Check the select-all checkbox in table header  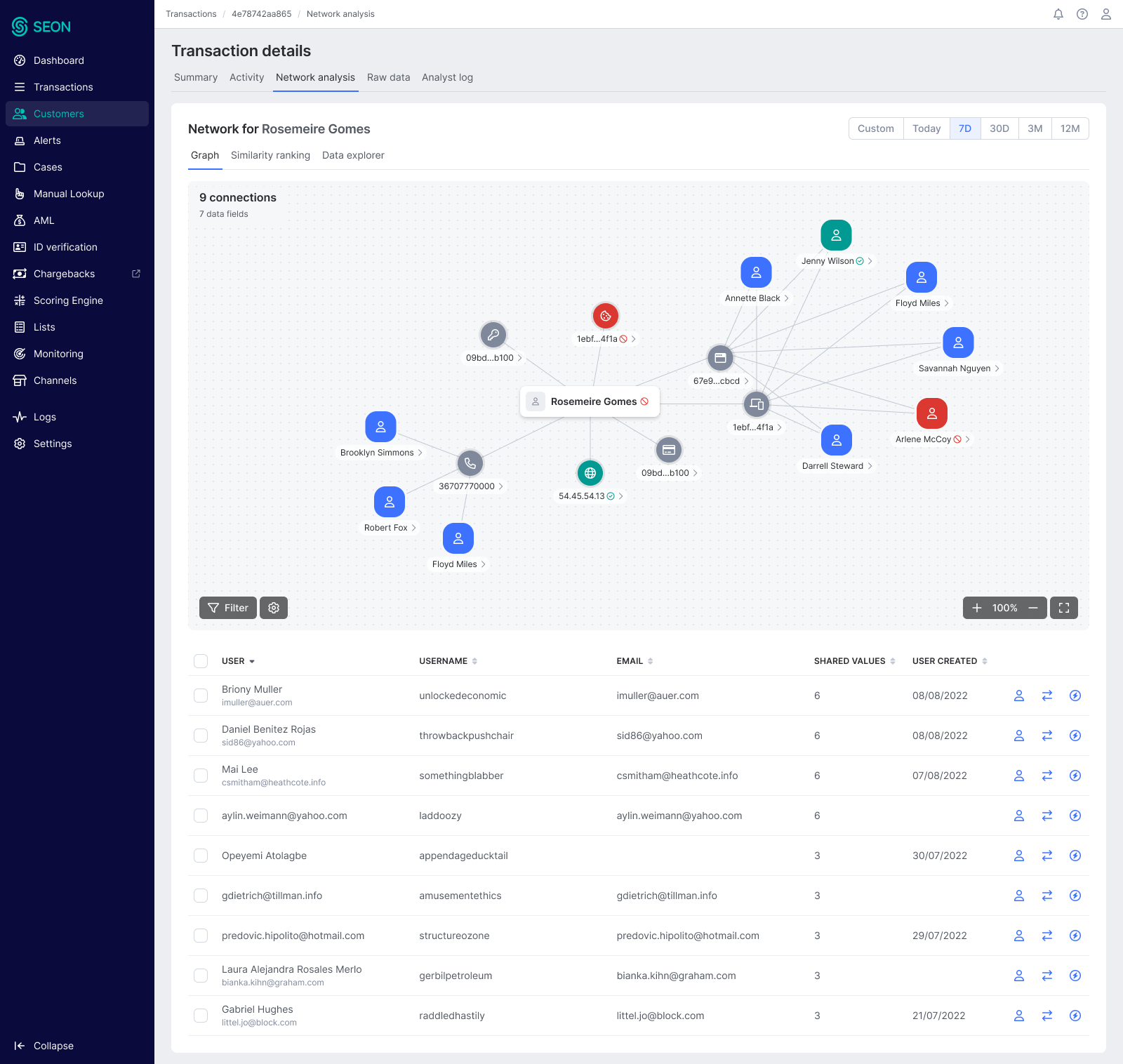[201, 661]
